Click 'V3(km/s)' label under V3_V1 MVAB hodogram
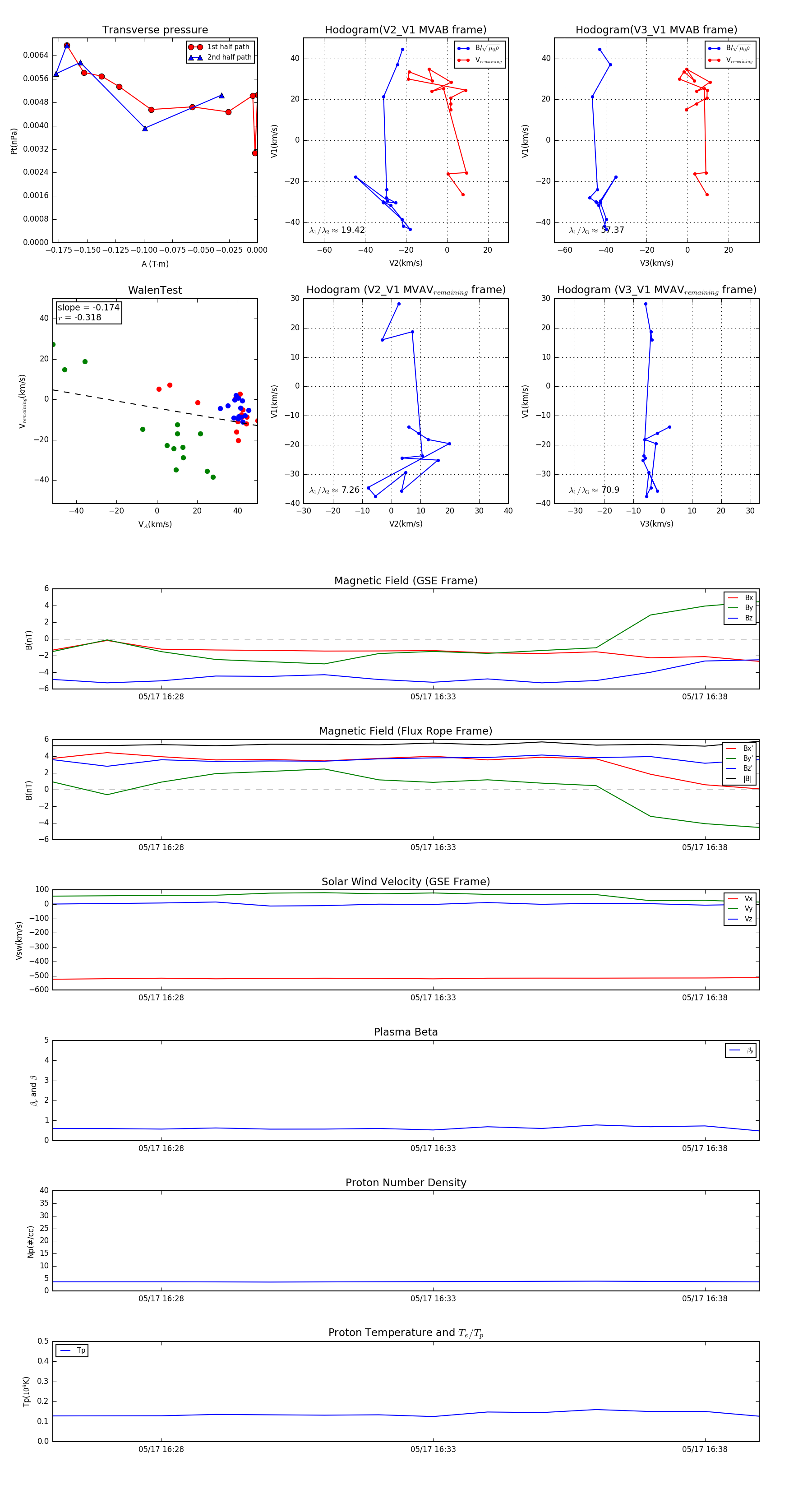Viewport: 812px width, 1489px height. tap(656, 264)
